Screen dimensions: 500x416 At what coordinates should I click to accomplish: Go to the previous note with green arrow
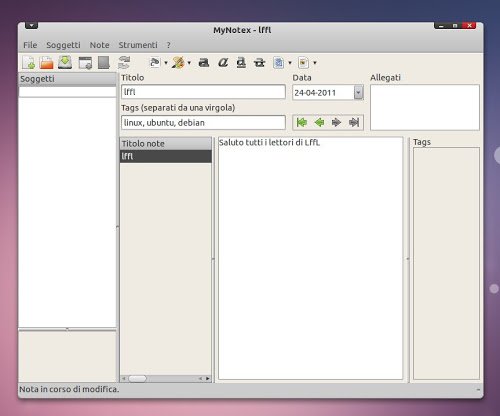[x=319, y=122]
